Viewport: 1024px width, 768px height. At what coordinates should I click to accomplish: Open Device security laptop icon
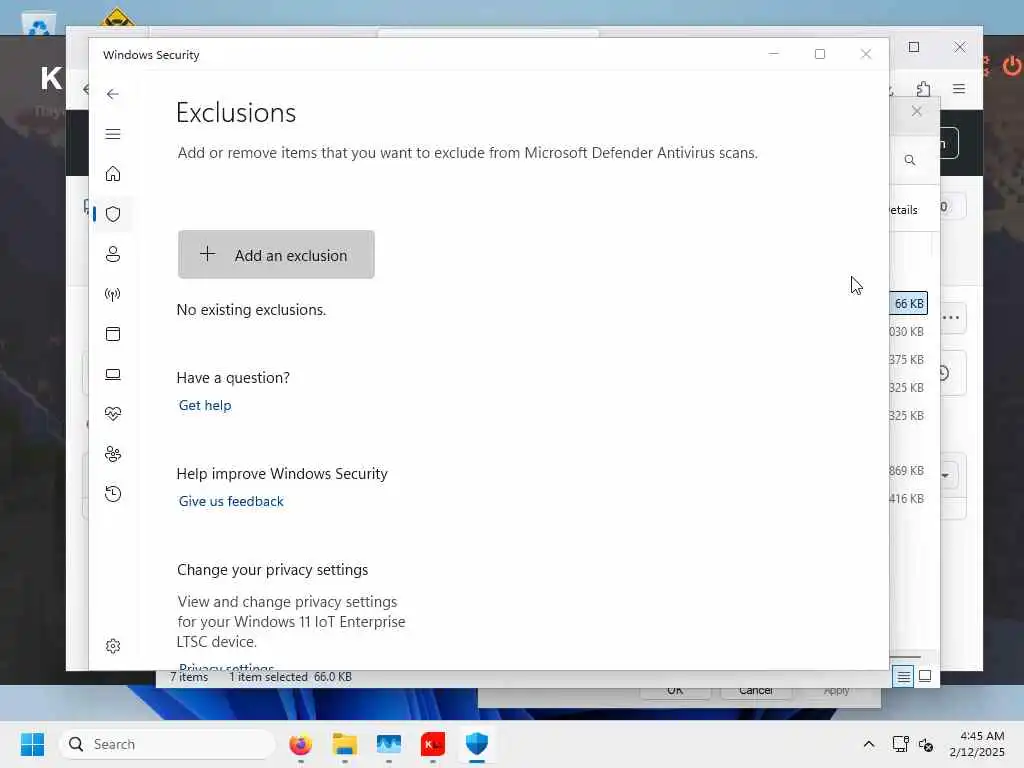click(112, 374)
